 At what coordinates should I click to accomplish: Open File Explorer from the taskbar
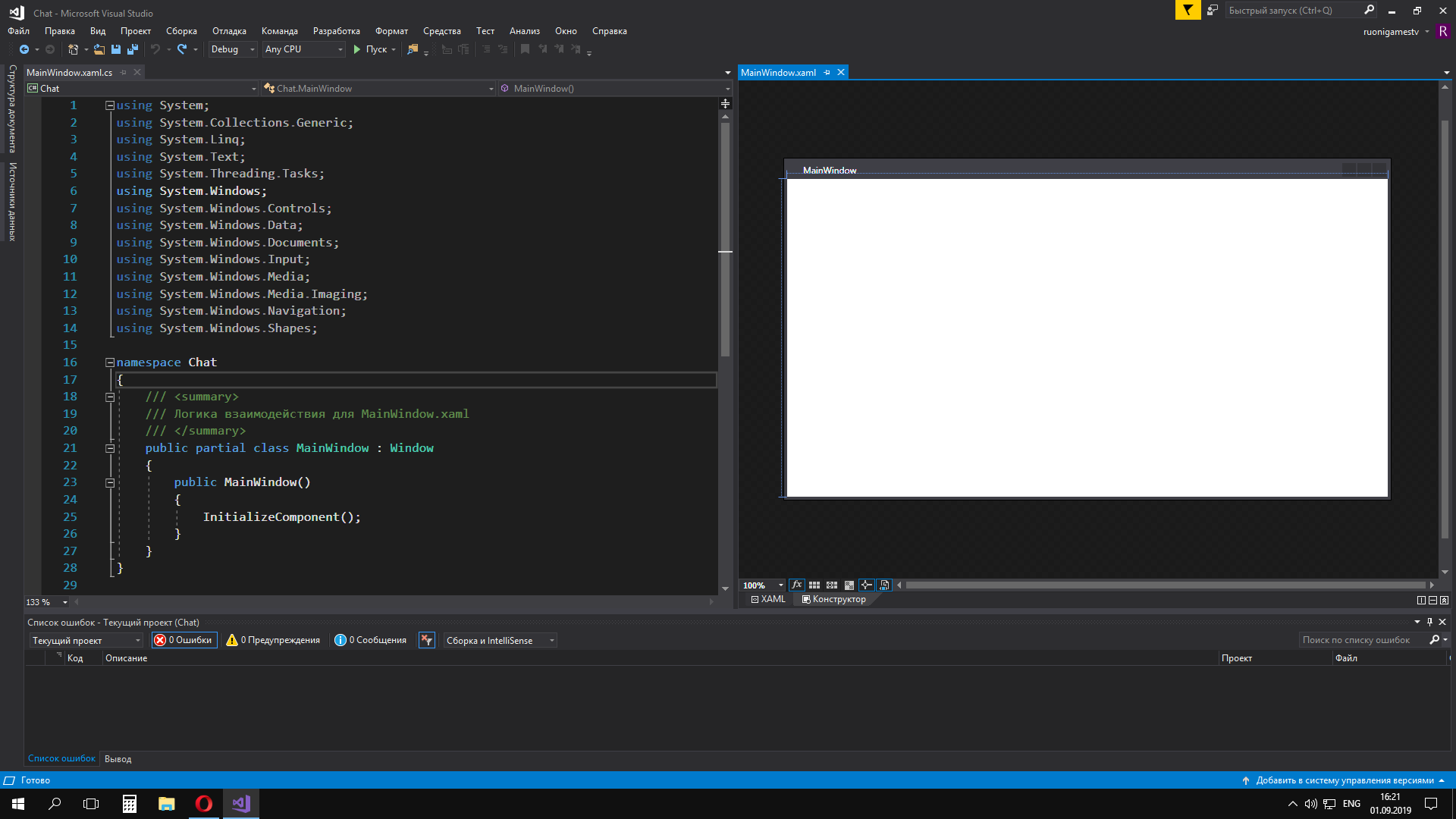pyautogui.click(x=167, y=804)
